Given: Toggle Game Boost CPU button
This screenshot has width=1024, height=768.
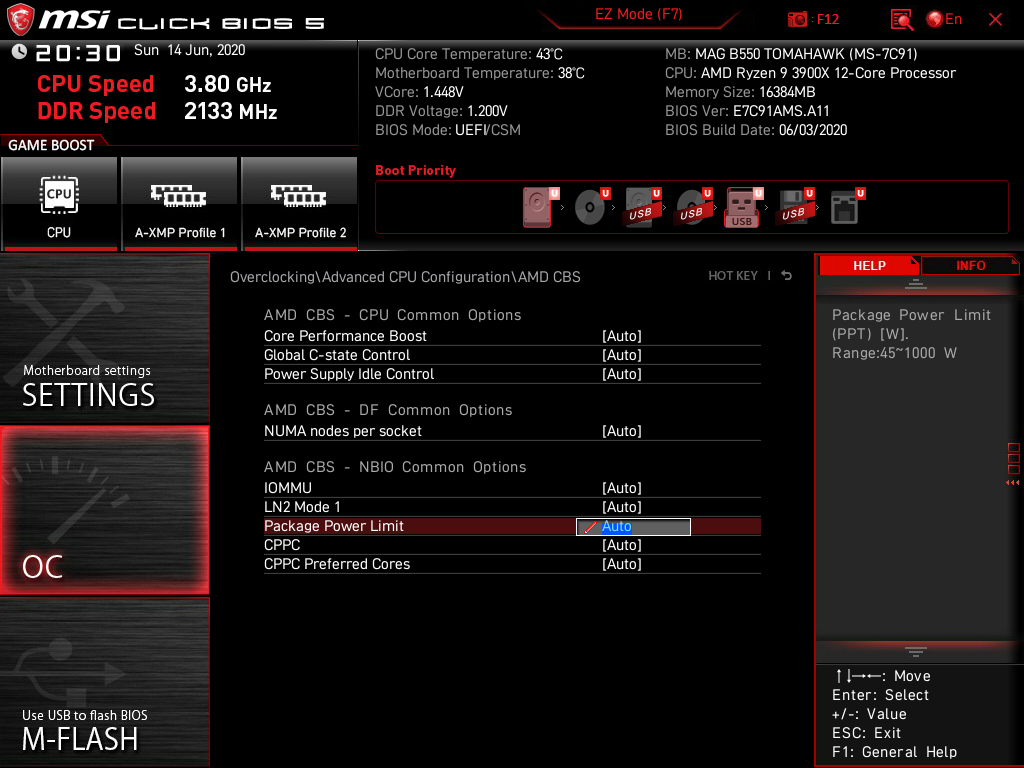Looking at the screenshot, I should click(59, 204).
